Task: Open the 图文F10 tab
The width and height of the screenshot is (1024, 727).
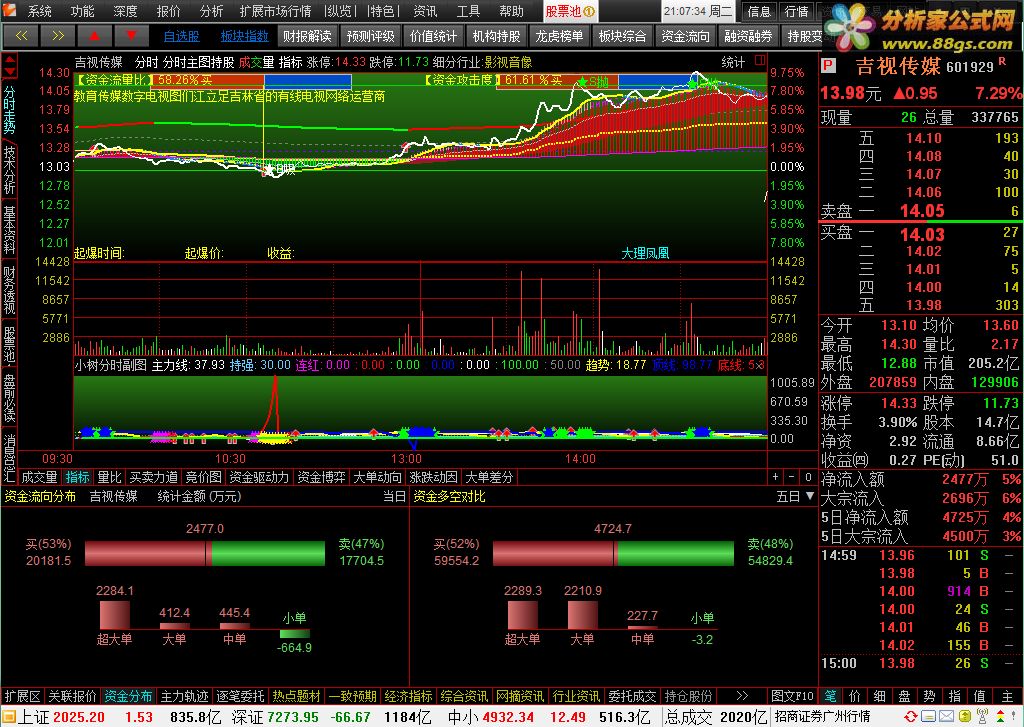Action: [792, 696]
